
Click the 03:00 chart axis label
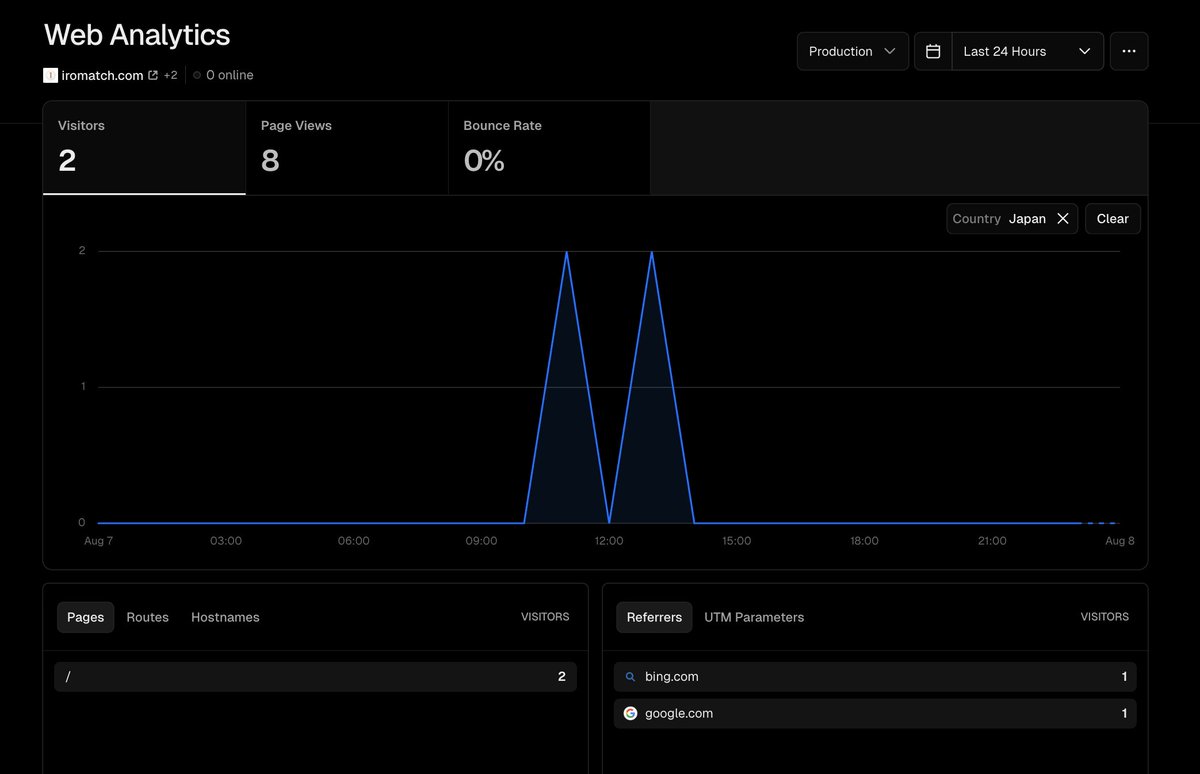[226, 541]
